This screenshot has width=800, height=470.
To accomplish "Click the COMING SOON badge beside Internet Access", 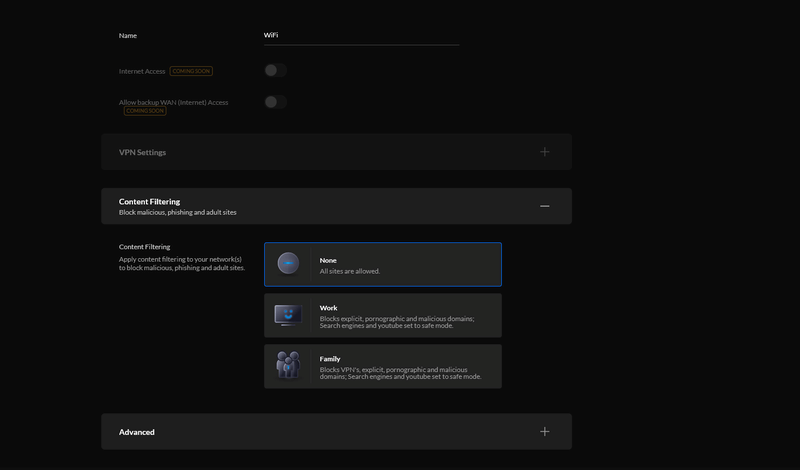I will tap(191, 71).
